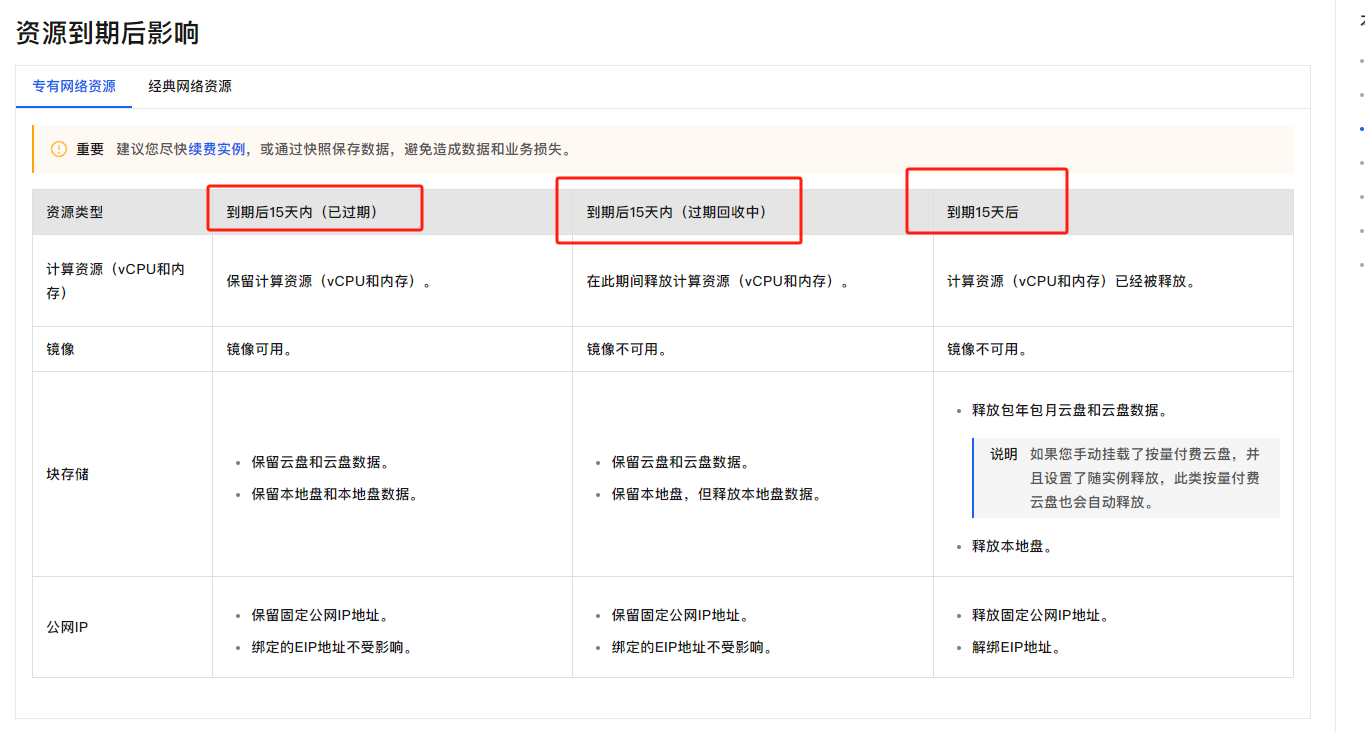Click the orange warning icon beside 重要
Viewport: 1365px width, 732px height.
[x=59, y=149]
